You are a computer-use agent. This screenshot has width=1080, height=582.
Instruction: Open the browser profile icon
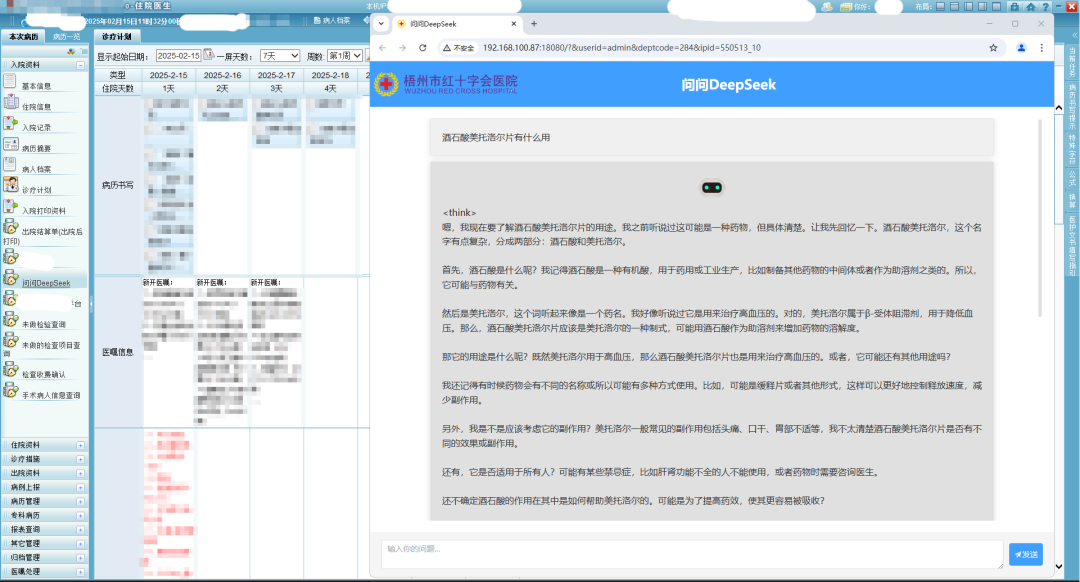[1021, 48]
